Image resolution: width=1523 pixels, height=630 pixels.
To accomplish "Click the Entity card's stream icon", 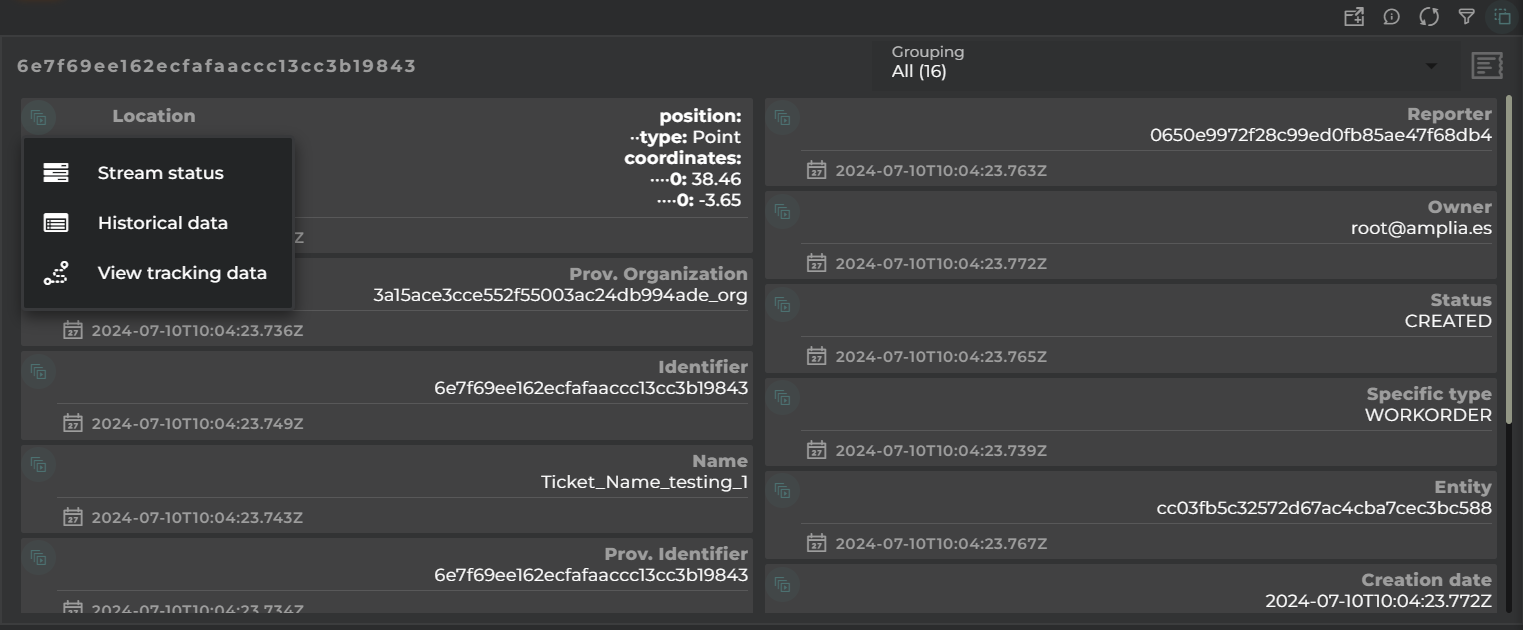I will coord(782,491).
